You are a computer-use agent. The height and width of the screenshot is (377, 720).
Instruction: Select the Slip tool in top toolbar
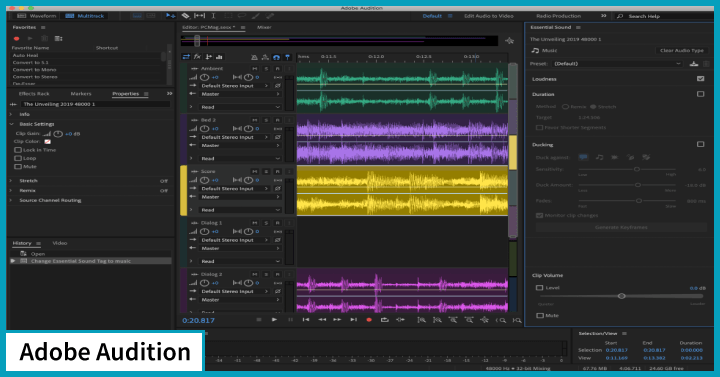tap(200, 16)
